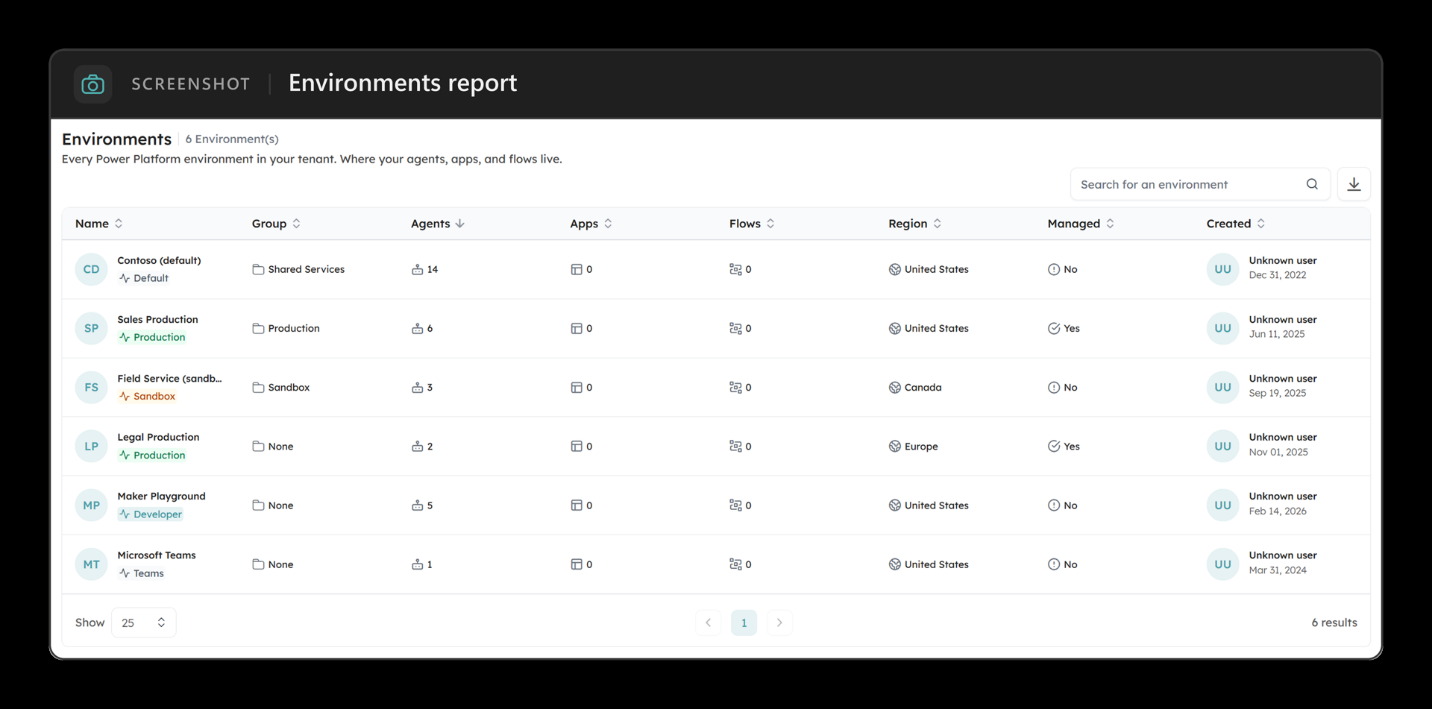Click the MP avatar for Maker Playground

(x=91, y=505)
